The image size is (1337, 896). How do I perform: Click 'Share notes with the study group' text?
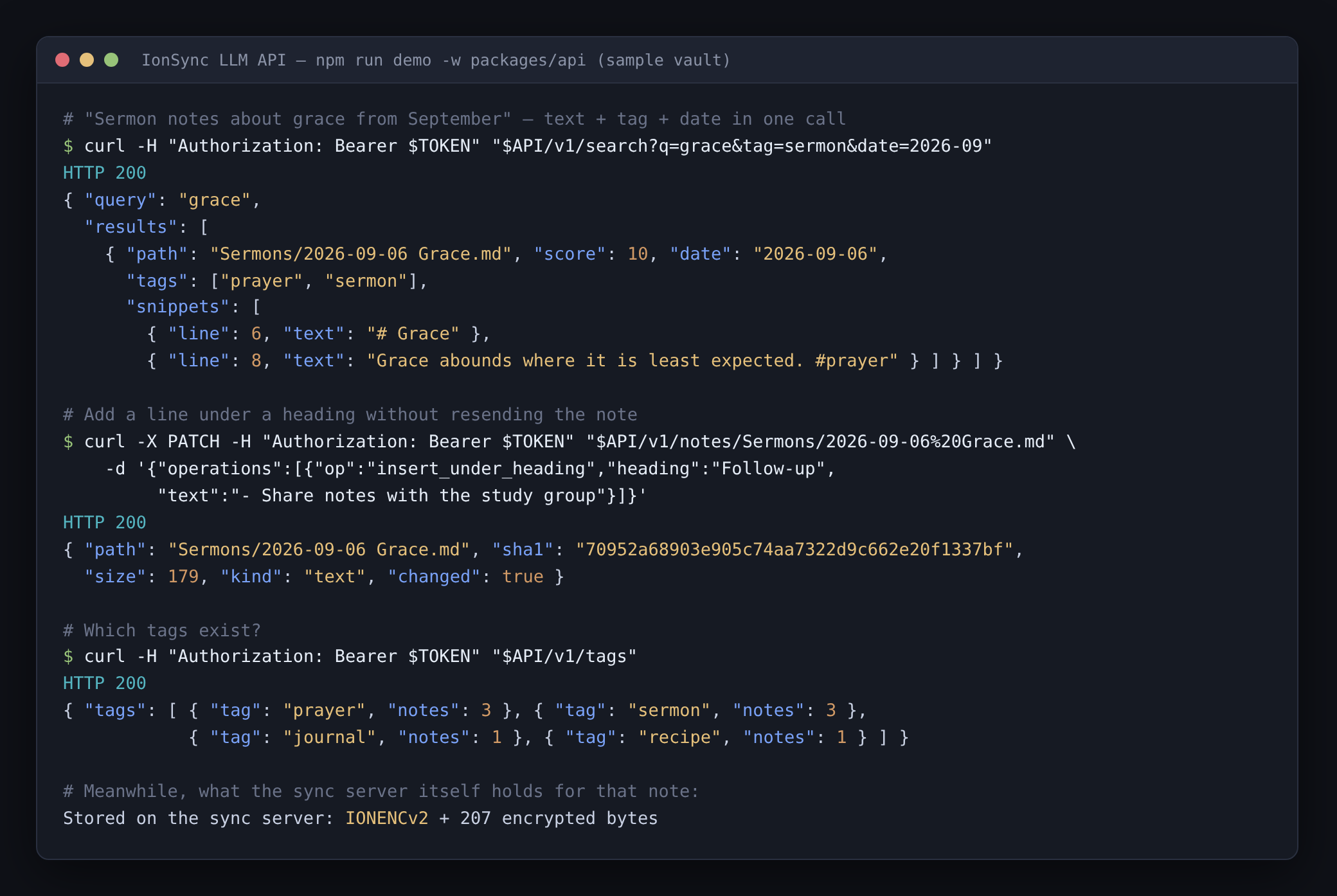coord(429,496)
